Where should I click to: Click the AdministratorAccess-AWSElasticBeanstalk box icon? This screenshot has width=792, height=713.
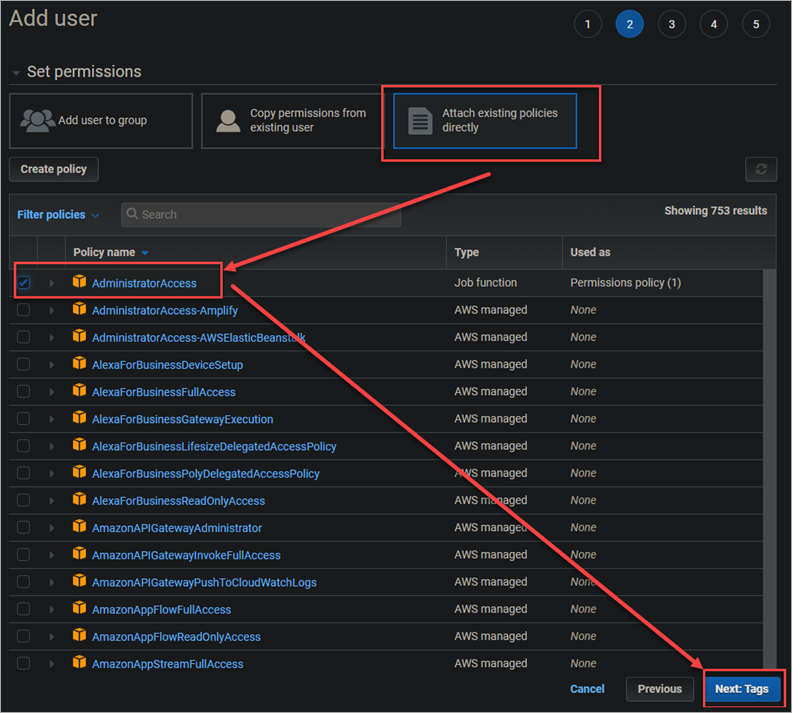pos(79,336)
